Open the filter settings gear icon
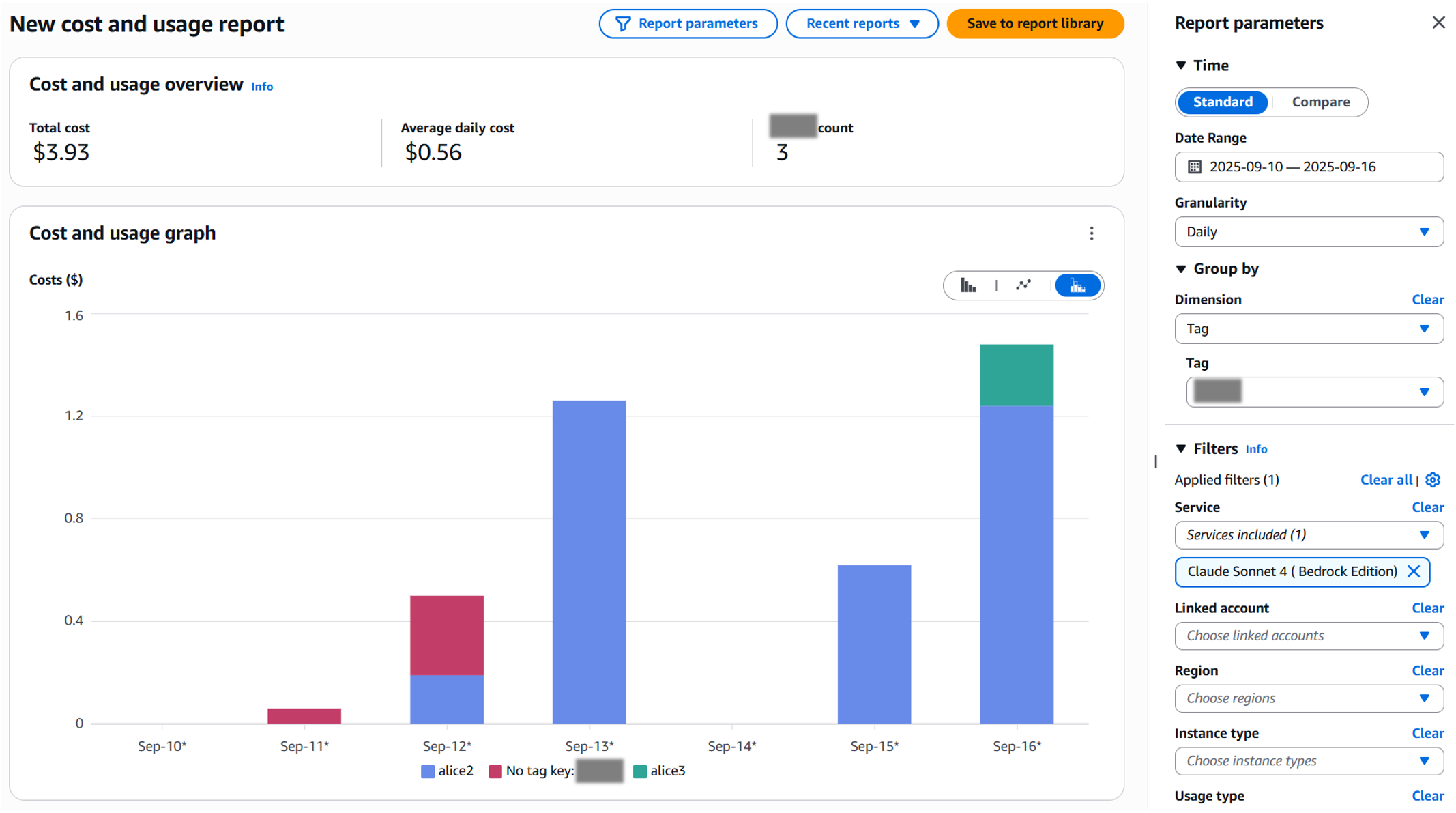The height and width of the screenshot is (813, 1456). pyautogui.click(x=1433, y=480)
